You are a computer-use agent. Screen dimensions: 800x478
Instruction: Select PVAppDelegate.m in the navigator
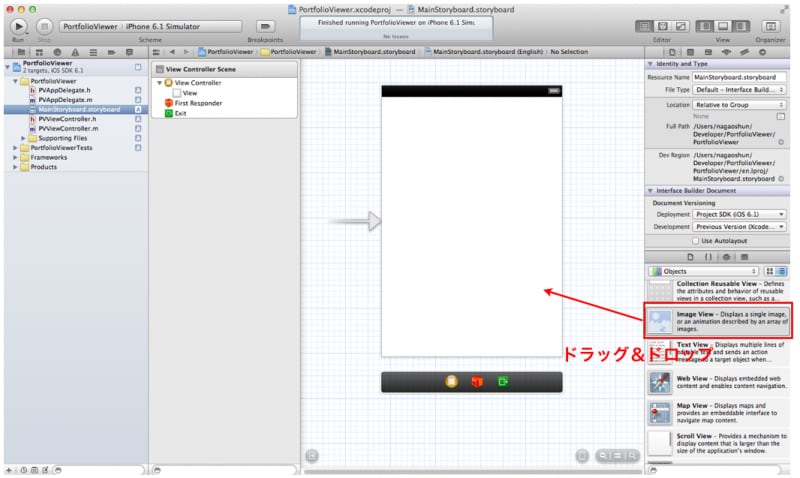65,100
